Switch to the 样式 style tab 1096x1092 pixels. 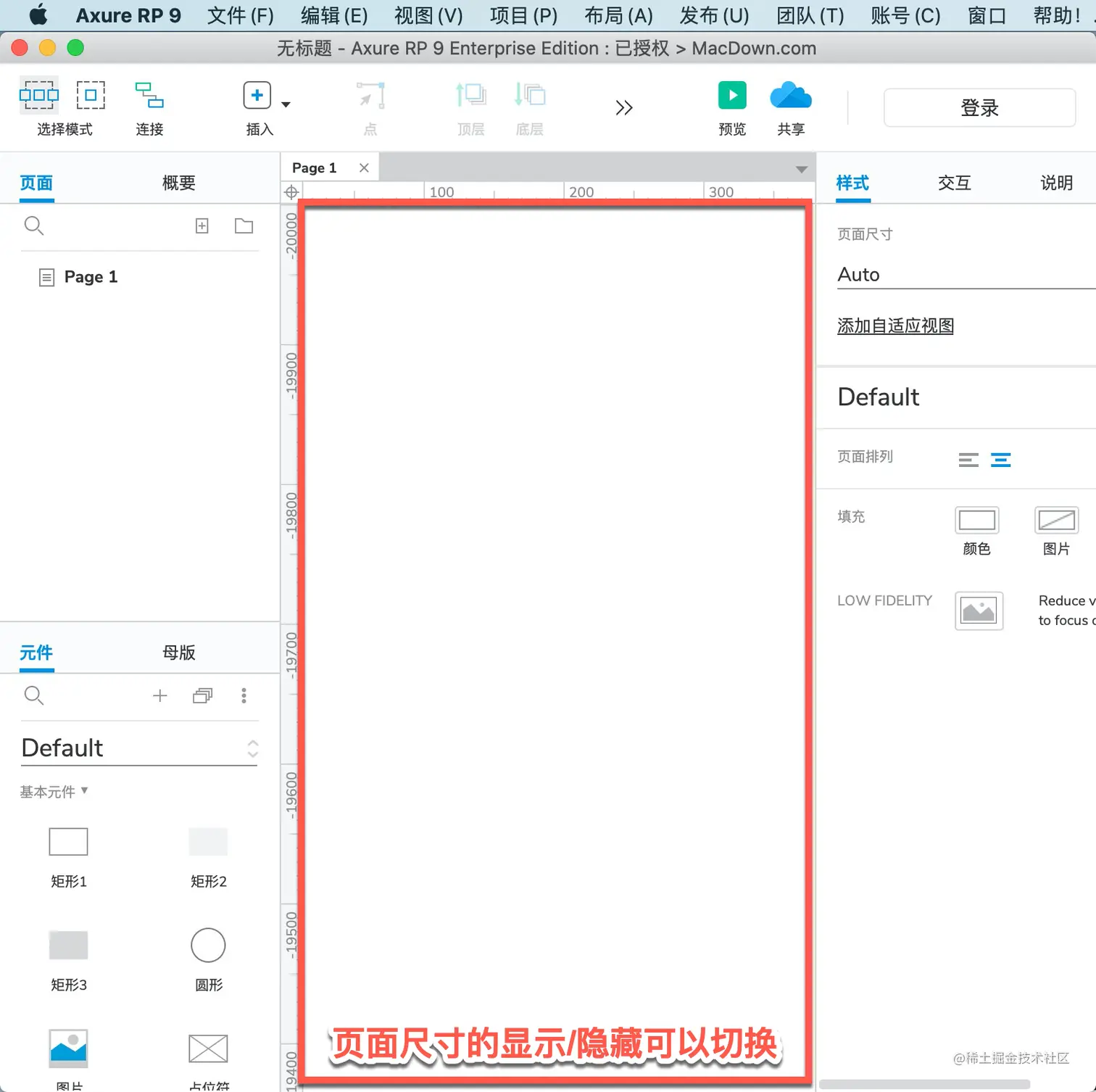point(852,183)
